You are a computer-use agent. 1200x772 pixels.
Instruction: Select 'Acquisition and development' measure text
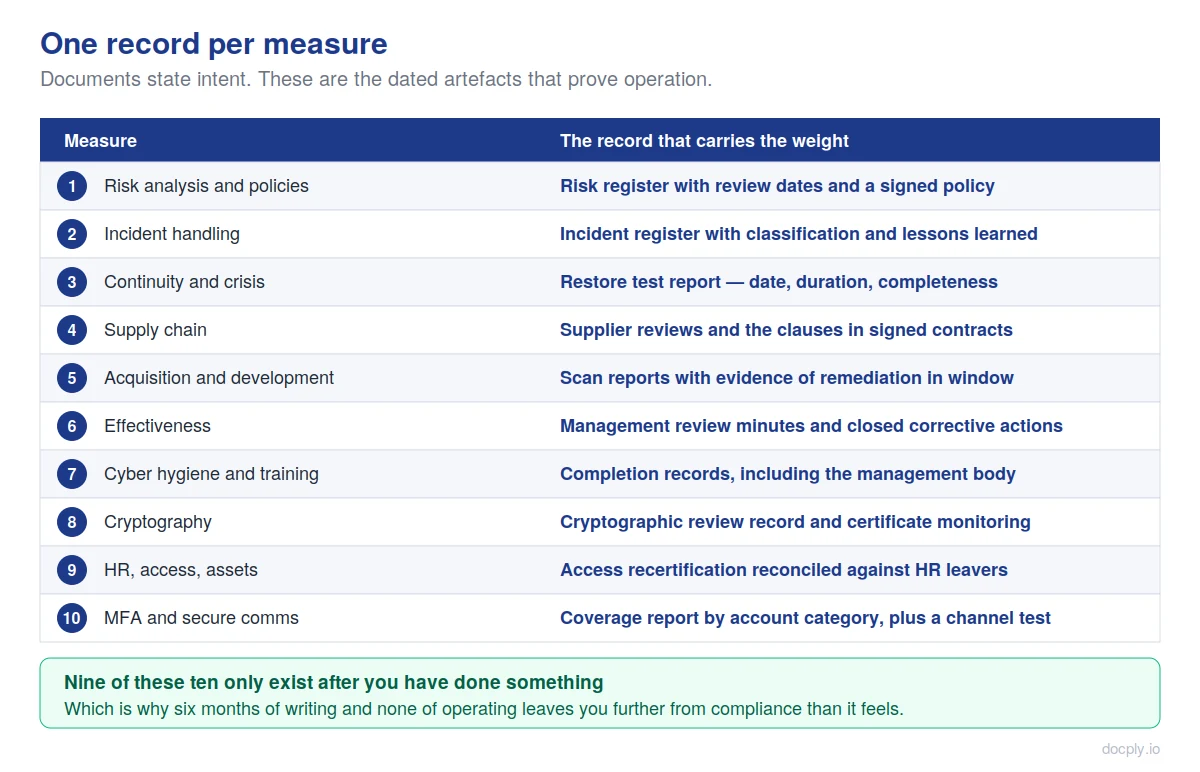pyautogui.click(x=219, y=378)
